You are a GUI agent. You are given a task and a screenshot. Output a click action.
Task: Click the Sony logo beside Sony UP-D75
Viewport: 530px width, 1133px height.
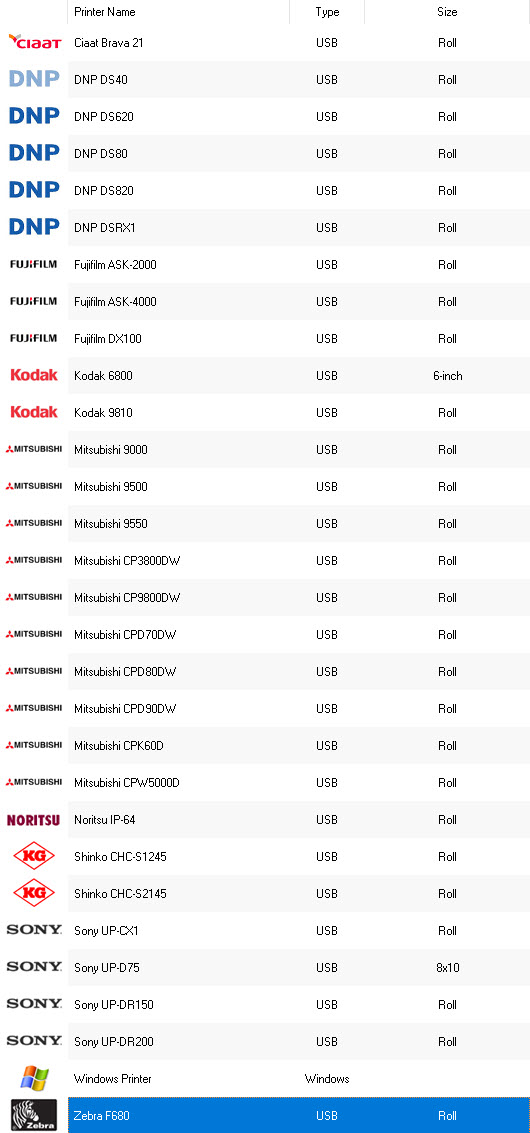(34, 967)
